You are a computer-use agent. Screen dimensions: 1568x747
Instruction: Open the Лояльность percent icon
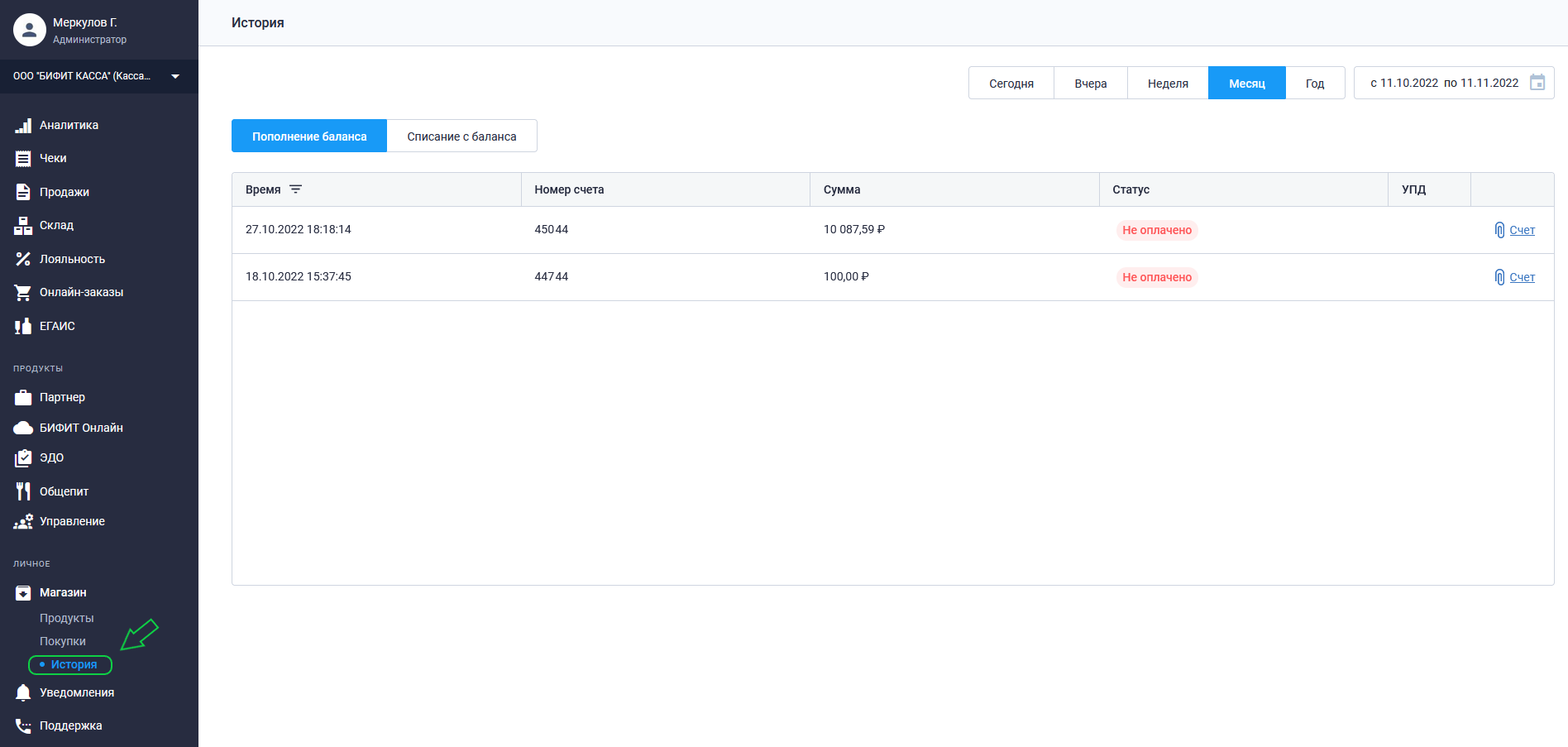tap(23, 259)
